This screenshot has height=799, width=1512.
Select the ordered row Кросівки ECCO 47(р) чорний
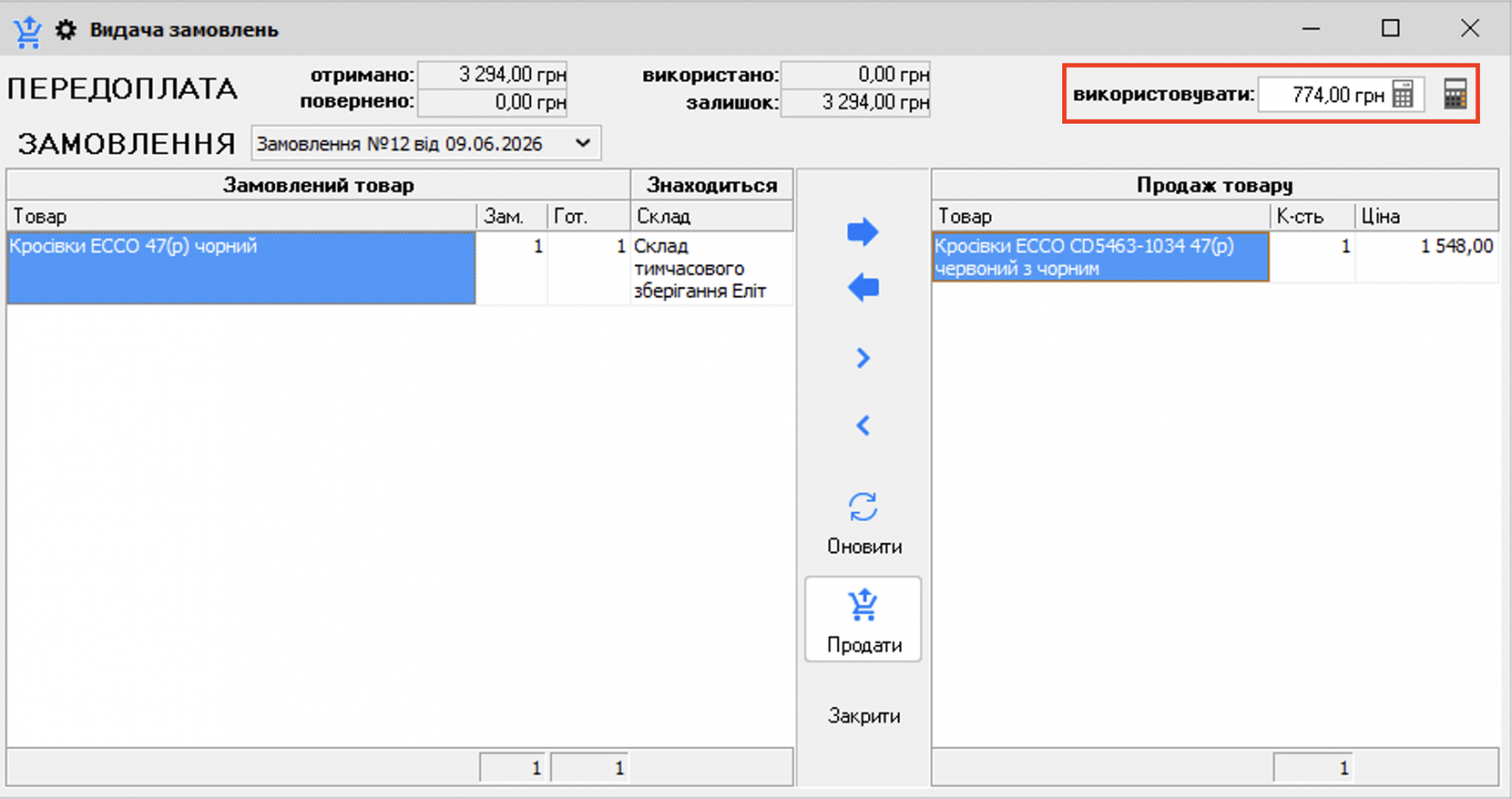tap(241, 268)
